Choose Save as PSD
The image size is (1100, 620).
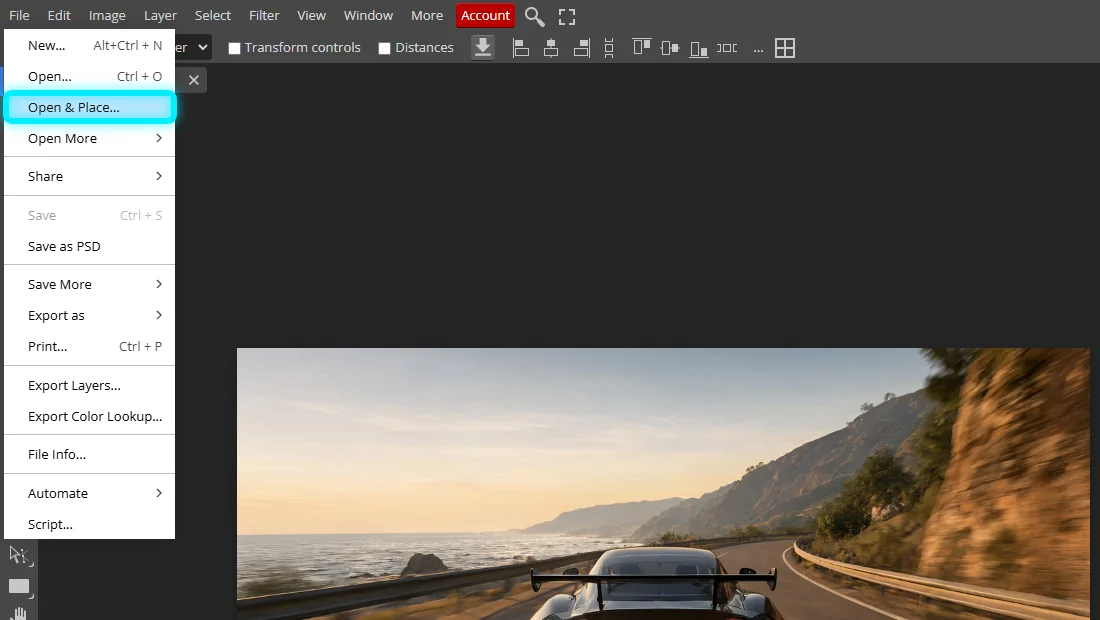(90, 246)
